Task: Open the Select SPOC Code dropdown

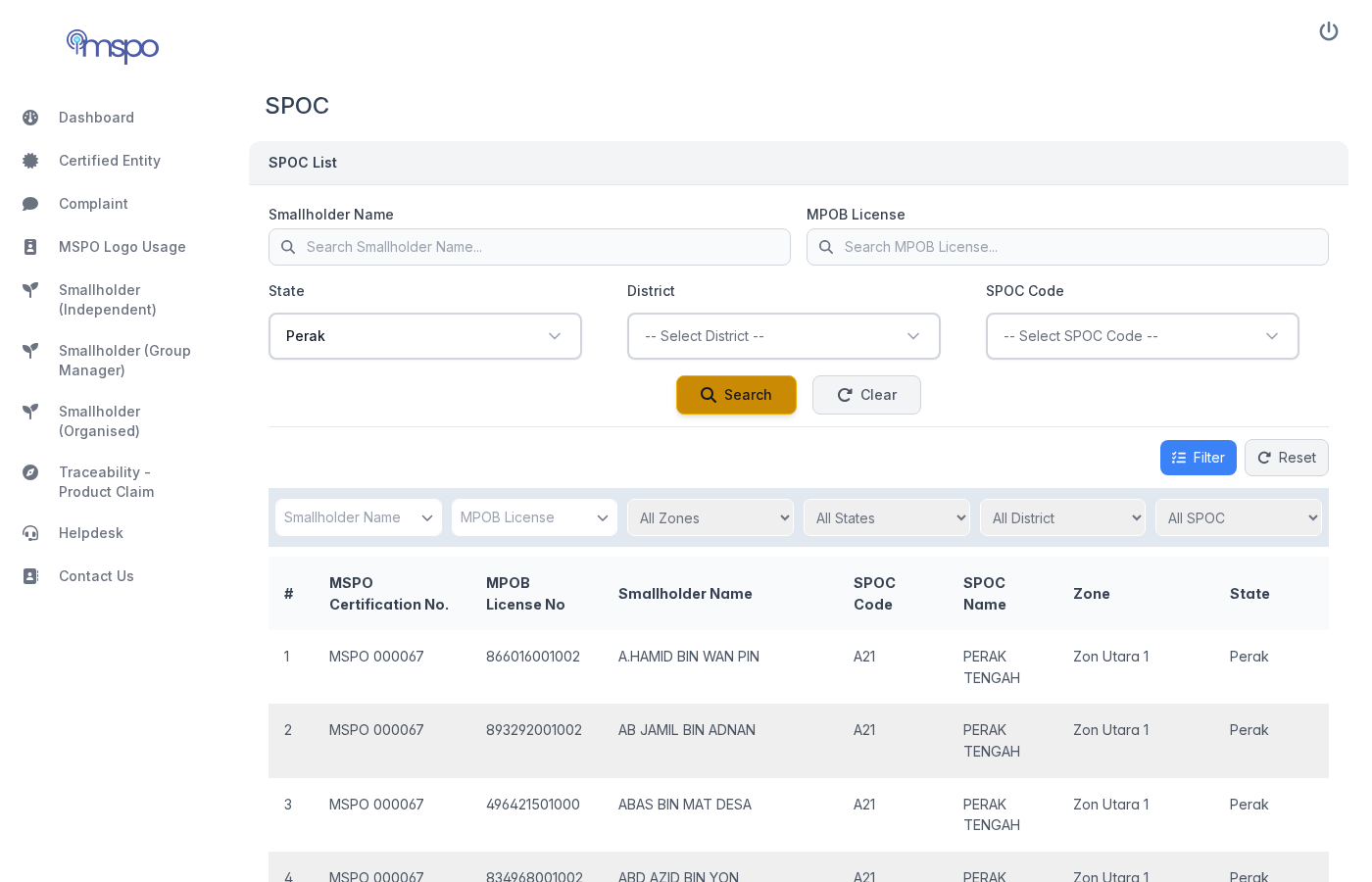Action: [x=1143, y=336]
